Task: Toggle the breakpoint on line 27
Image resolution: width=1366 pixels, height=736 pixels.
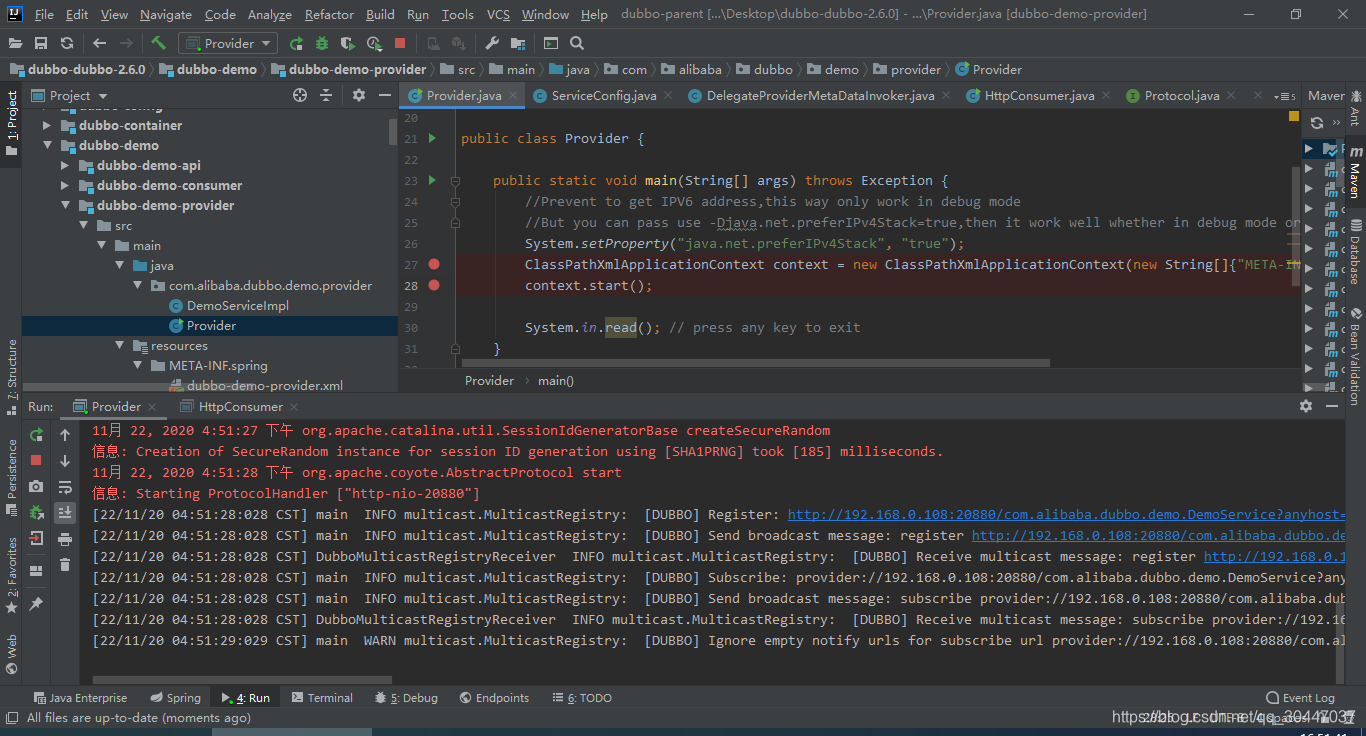Action: (434, 264)
